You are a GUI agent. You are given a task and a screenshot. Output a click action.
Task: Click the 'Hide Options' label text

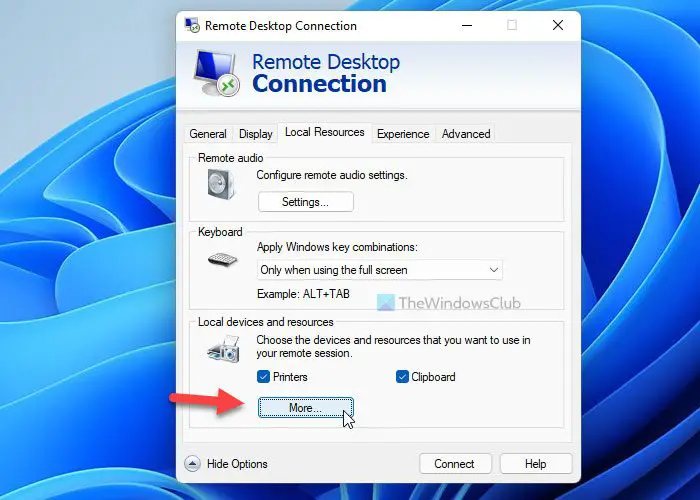point(237,464)
